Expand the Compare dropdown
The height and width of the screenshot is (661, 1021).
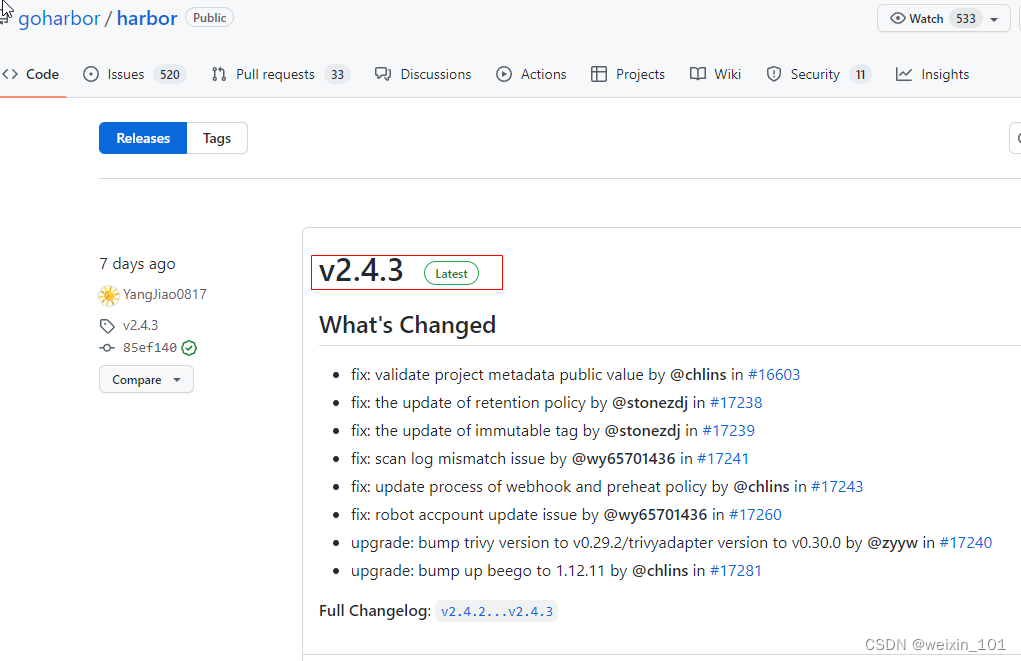146,380
